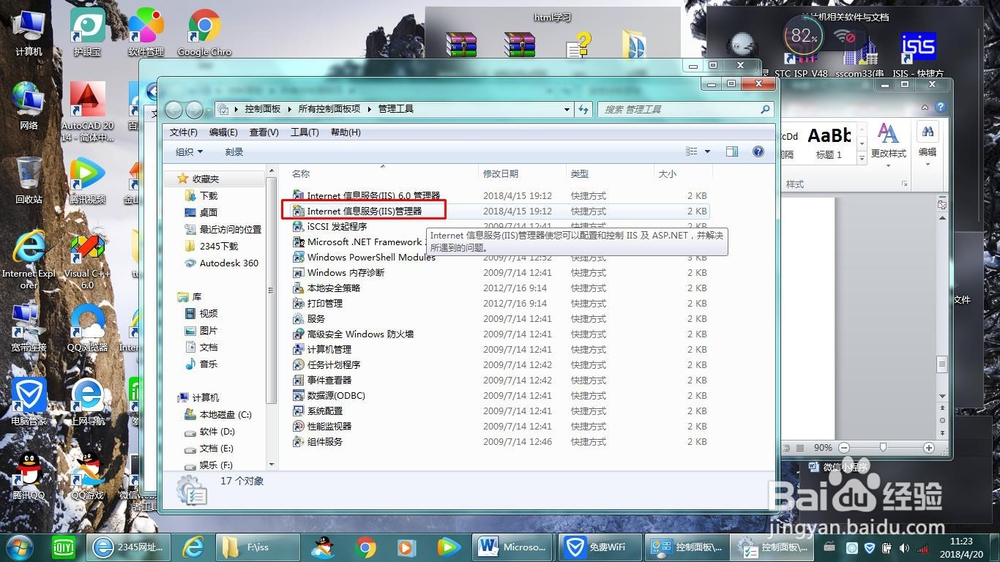The image size is (1000, 562).
Task: Select 事件查看器 shortcut
Action: 322,380
